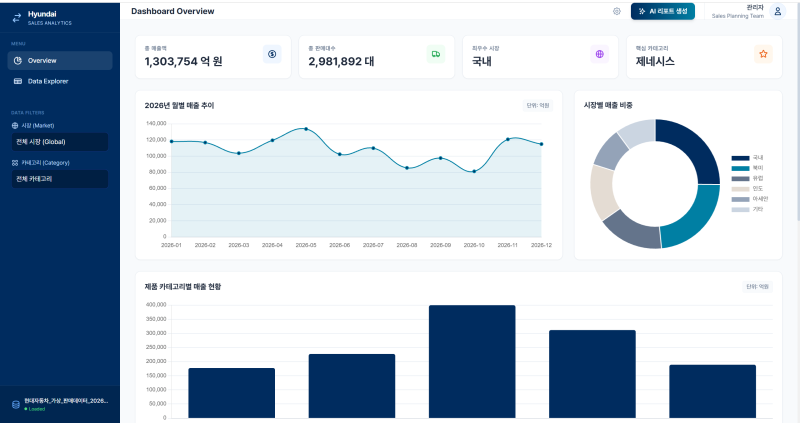The image size is (800, 423).
Task: Click the 국내 top market value
Action: click(482, 62)
